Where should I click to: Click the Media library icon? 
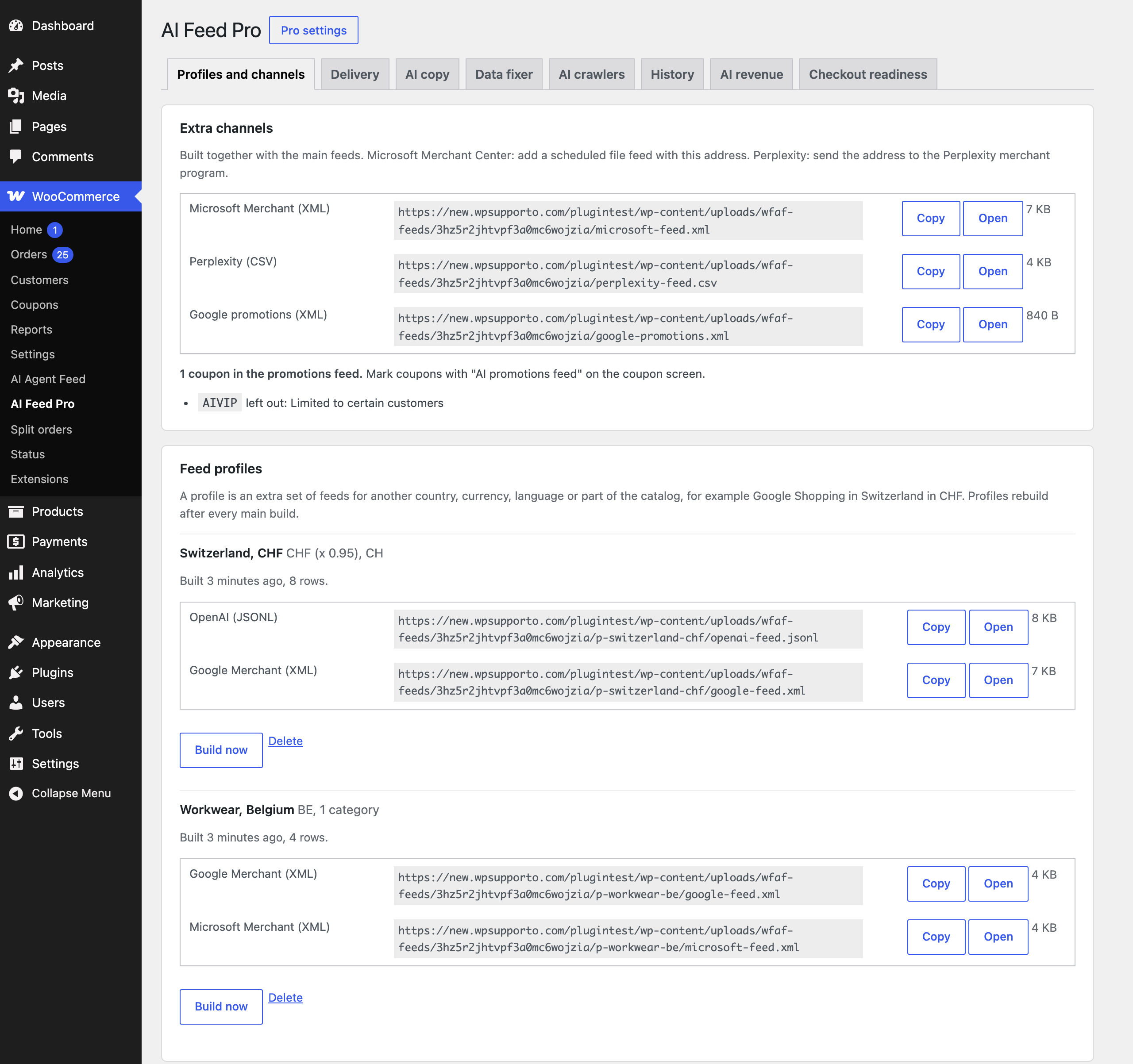tap(16, 96)
